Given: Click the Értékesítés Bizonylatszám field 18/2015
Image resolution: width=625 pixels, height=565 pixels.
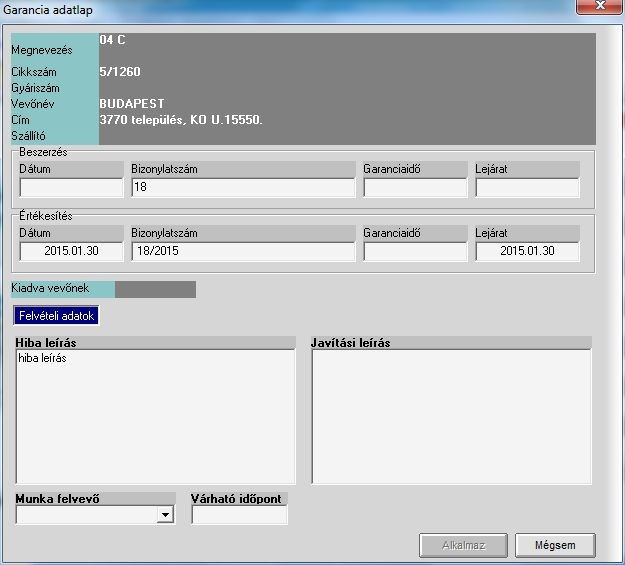Looking at the screenshot, I should (x=243, y=251).
